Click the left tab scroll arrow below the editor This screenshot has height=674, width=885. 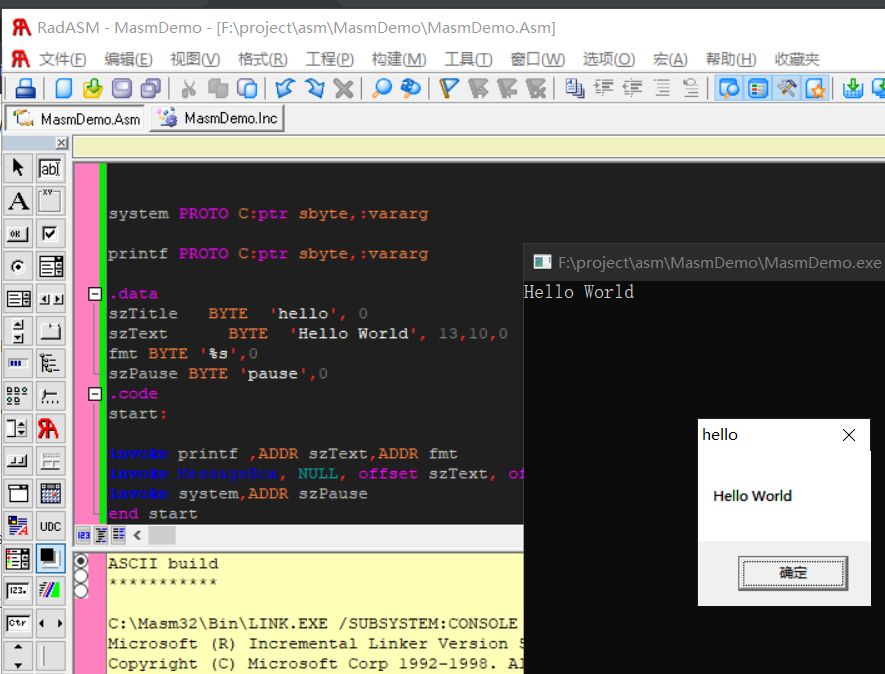[137, 536]
